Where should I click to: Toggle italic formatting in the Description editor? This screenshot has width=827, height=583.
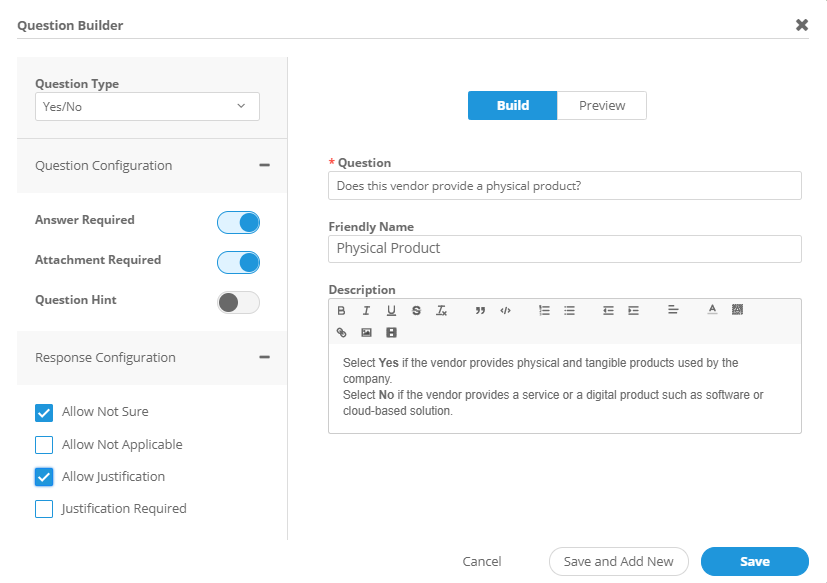tap(366, 311)
